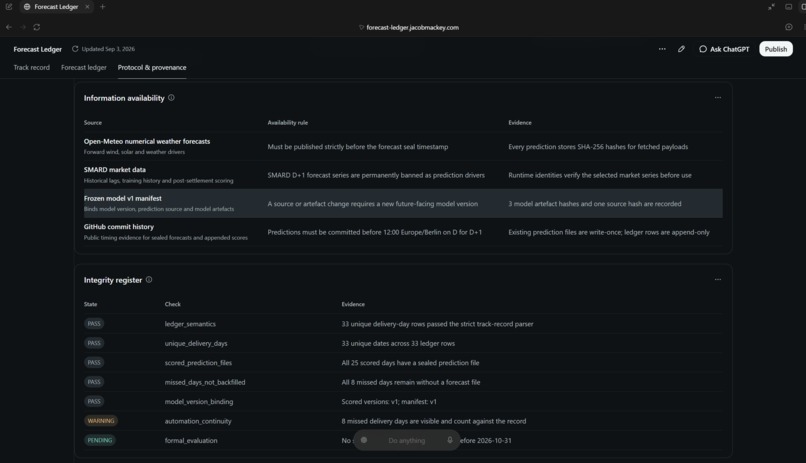The width and height of the screenshot is (806, 463).
Task: Select the Protocol & provenance tab
Action: tap(152, 67)
